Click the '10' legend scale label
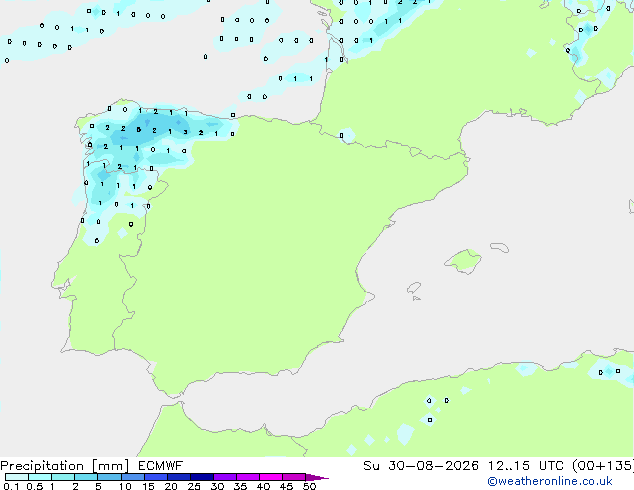 (x=125, y=486)
